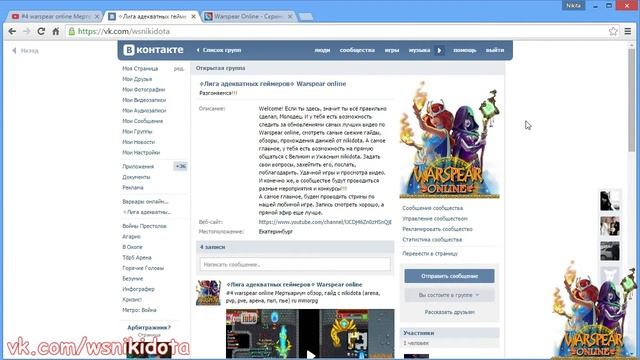
Task: Open Мои Группы in sidebar
Action: point(137,132)
